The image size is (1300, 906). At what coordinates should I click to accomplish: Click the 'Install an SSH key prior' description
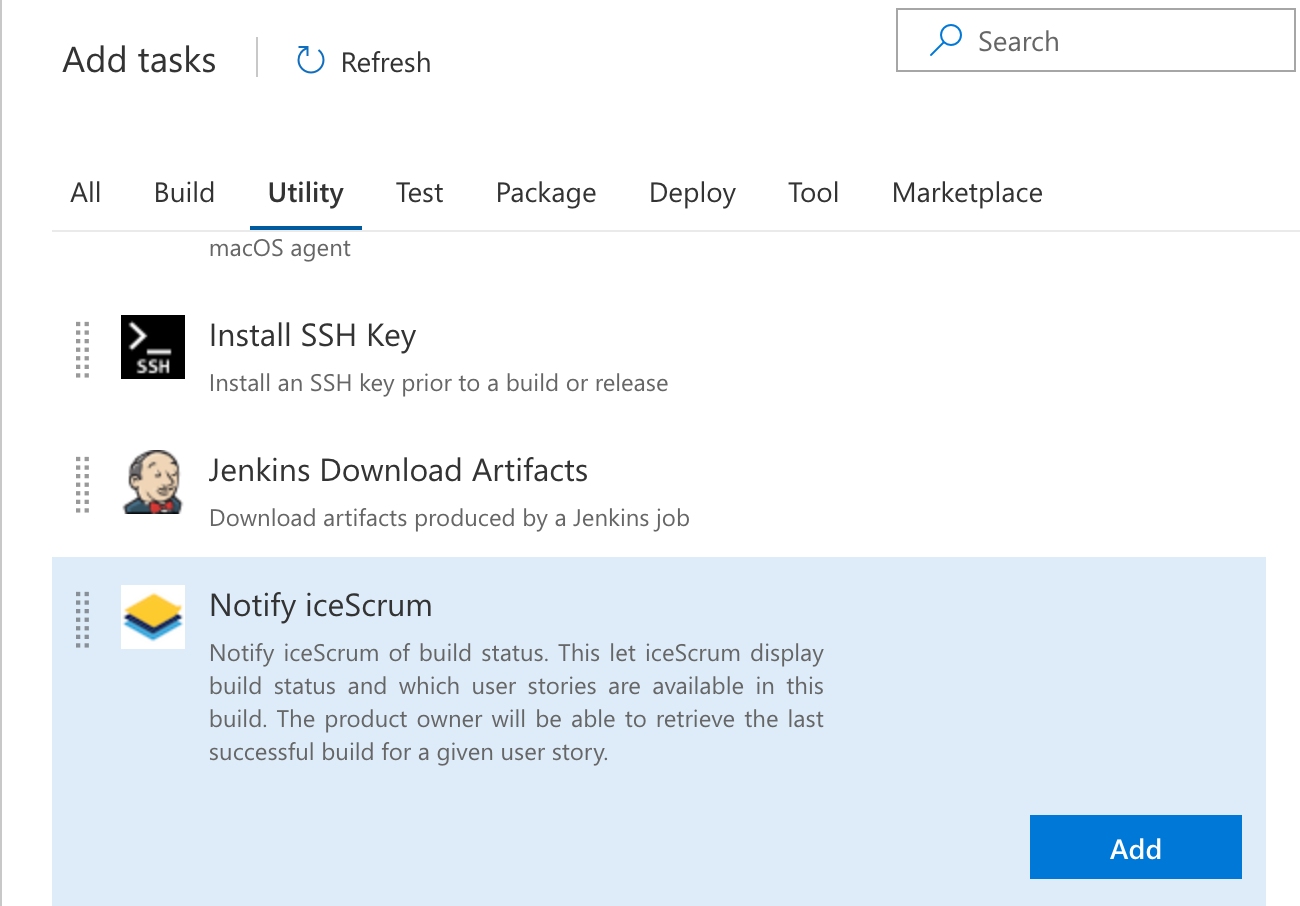[x=438, y=383]
